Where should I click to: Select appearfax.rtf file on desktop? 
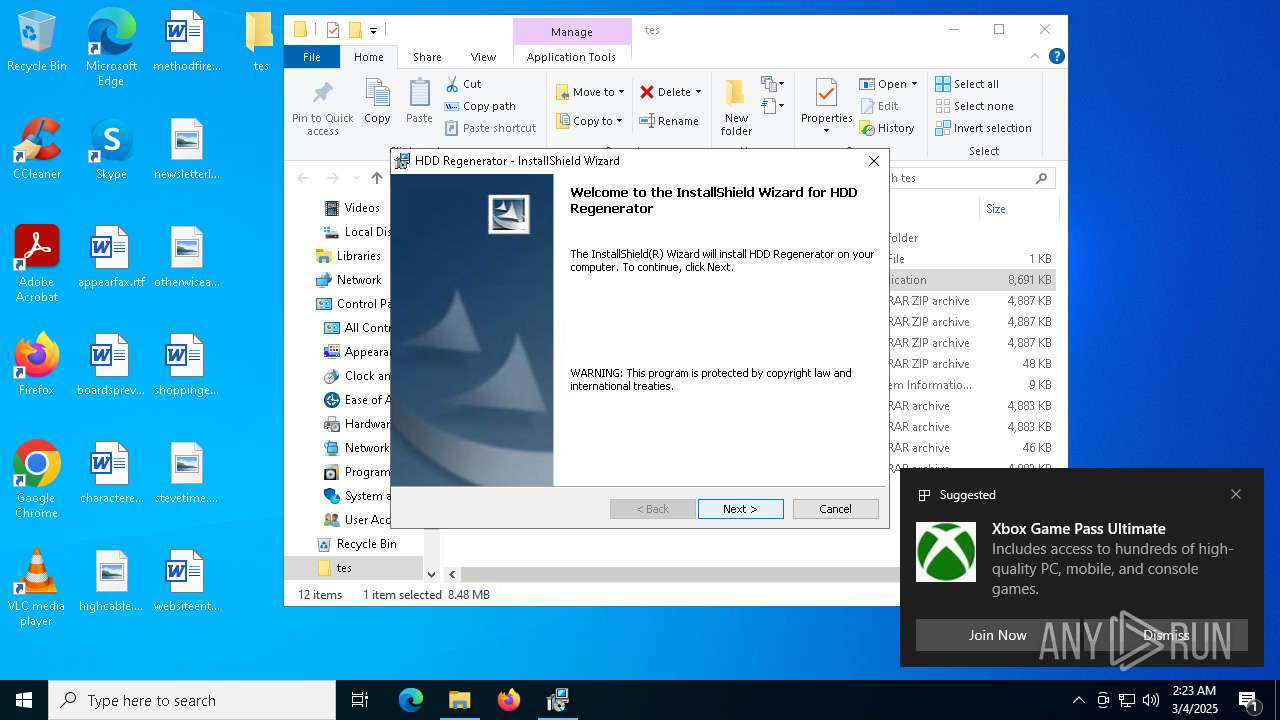tap(111, 257)
